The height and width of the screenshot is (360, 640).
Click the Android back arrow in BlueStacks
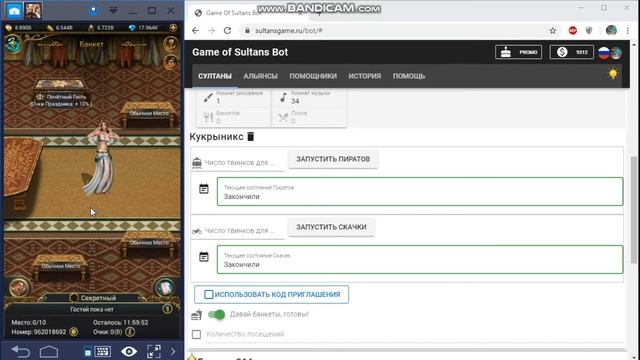(20, 351)
